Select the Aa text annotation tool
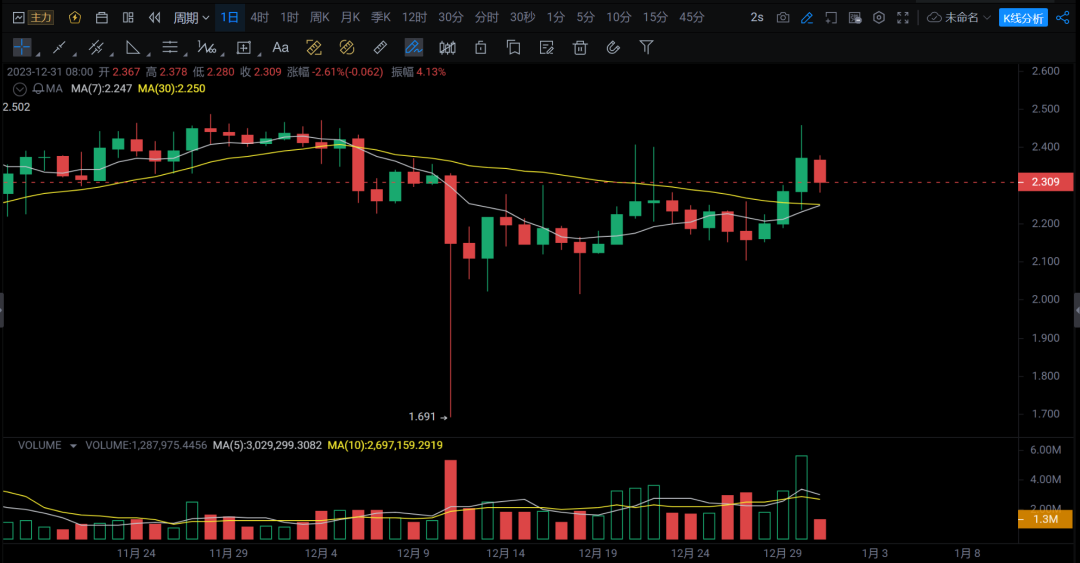 click(280, 47)
